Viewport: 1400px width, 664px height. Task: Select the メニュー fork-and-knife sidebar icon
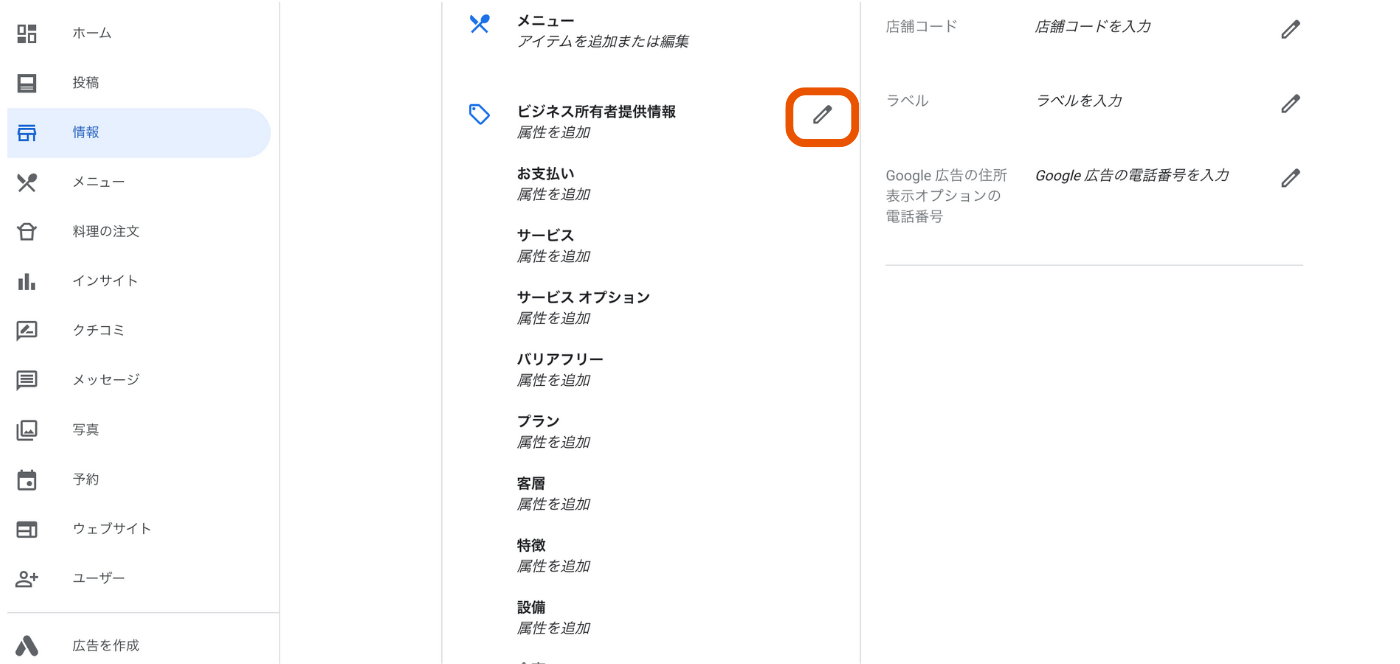[27, 182]
